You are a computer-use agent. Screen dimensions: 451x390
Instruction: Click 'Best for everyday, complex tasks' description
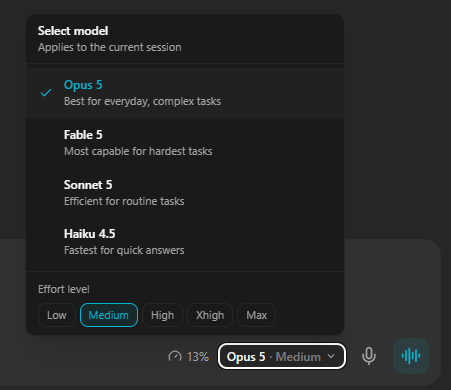(x=142, y=101)
